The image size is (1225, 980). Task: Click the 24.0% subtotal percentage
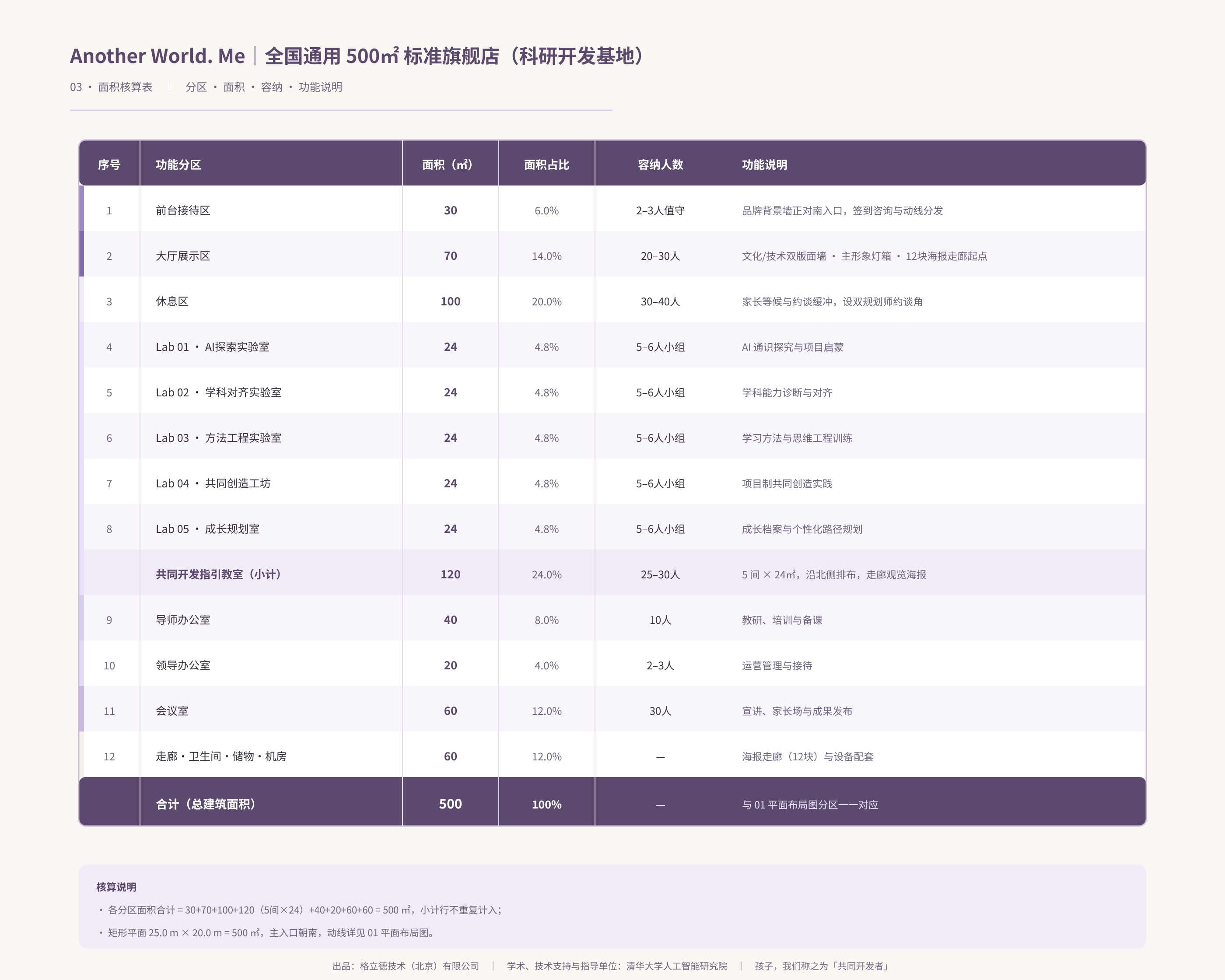coord(546,574)
